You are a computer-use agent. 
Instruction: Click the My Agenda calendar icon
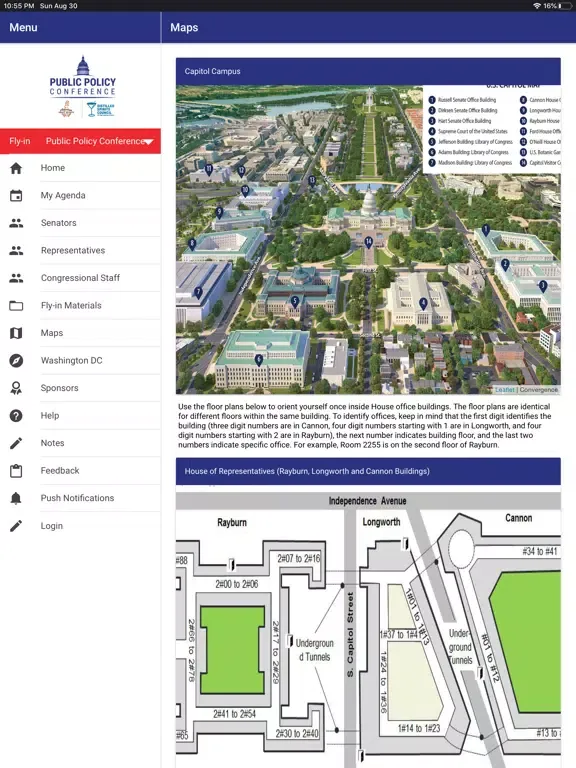click(x=16, y=195)
